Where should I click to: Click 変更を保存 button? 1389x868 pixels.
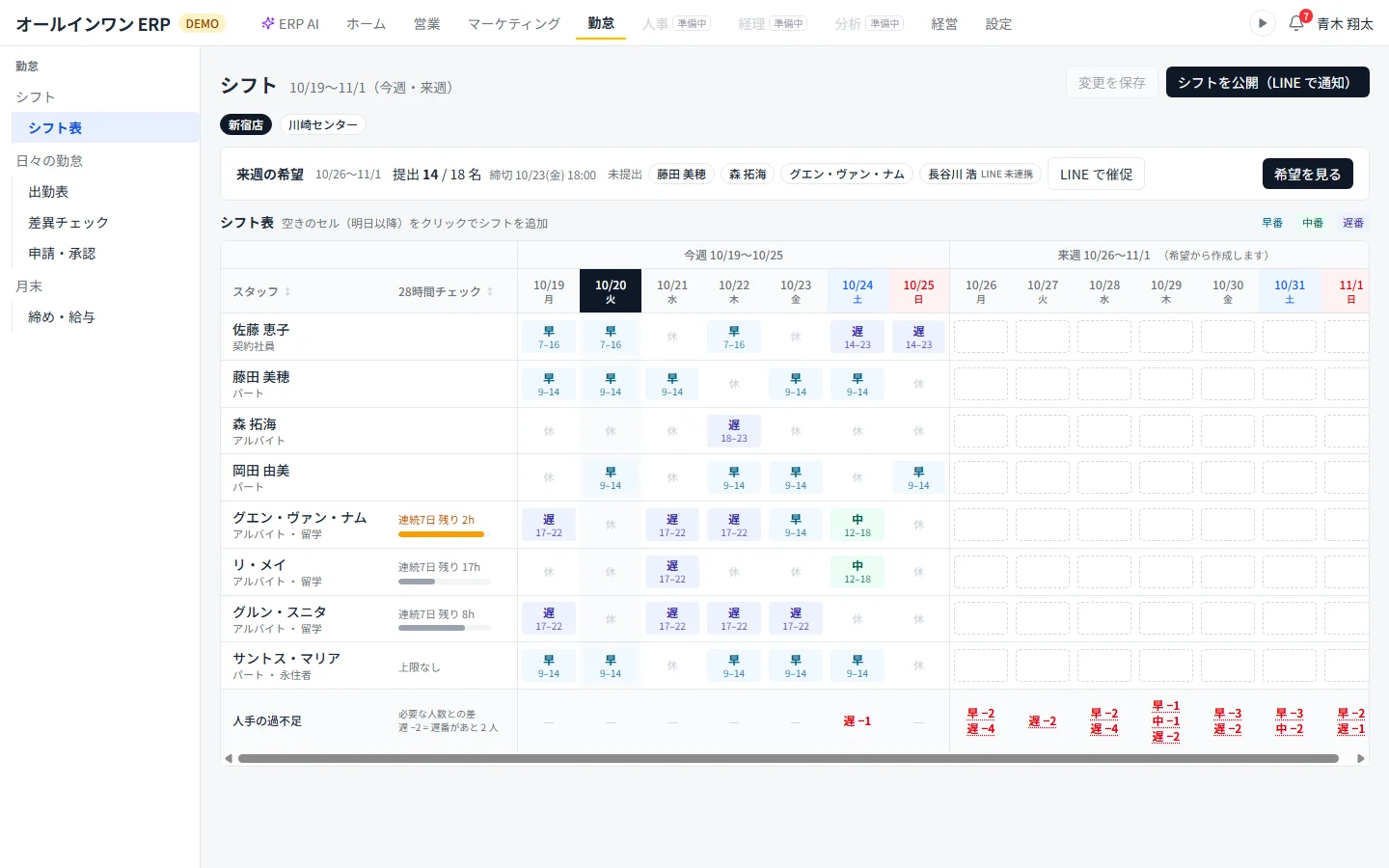point(1112,82)
